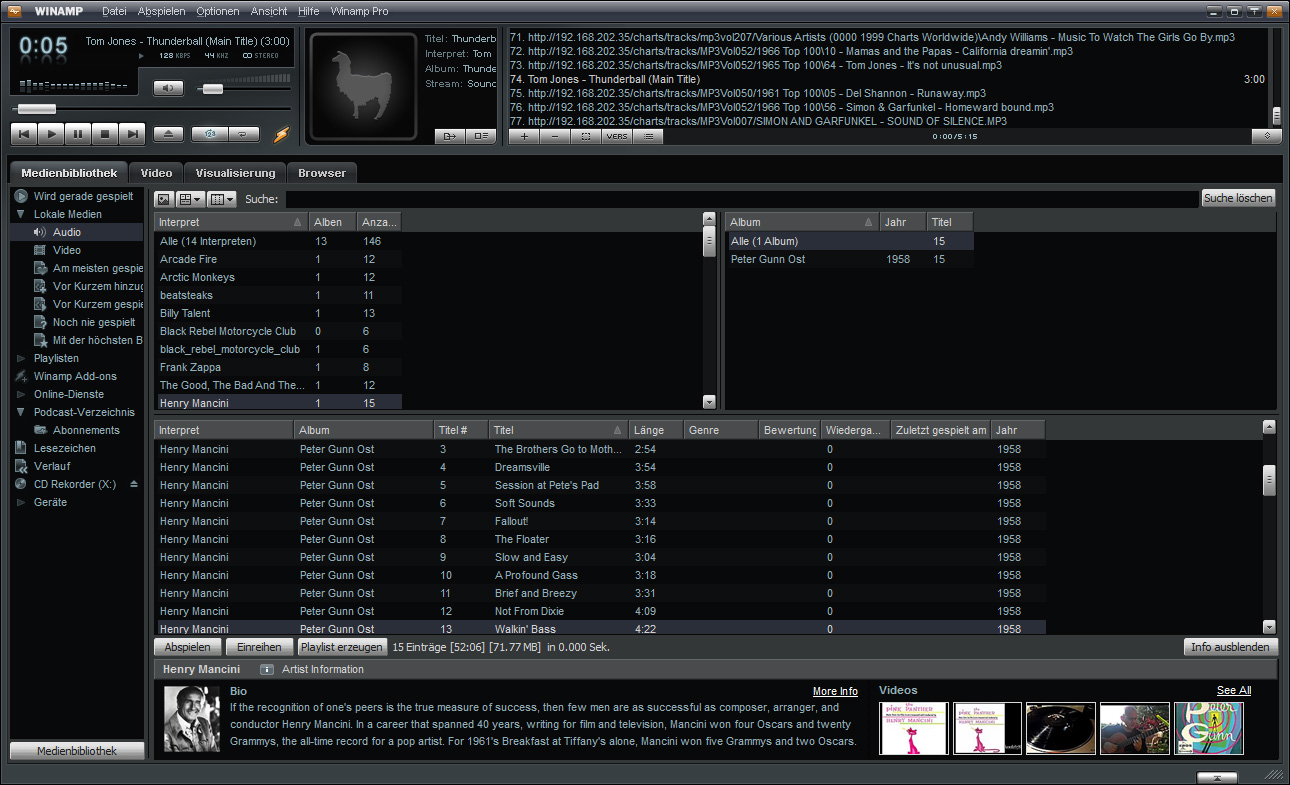This screenshot has width=1290, height=785.
Task: Toggle album art view icon beside search
Action: 164,199
